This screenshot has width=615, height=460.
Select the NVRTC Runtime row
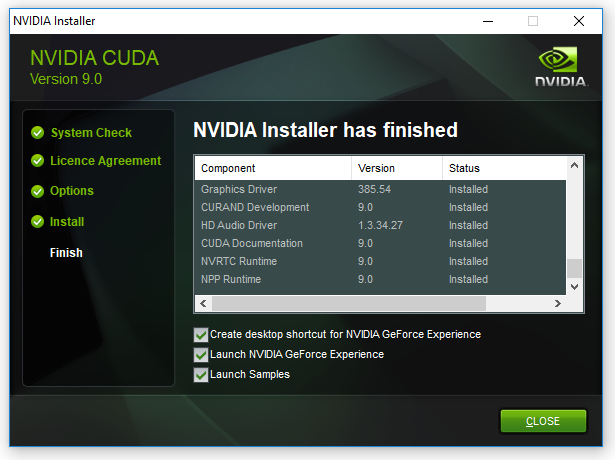[380, 262]
